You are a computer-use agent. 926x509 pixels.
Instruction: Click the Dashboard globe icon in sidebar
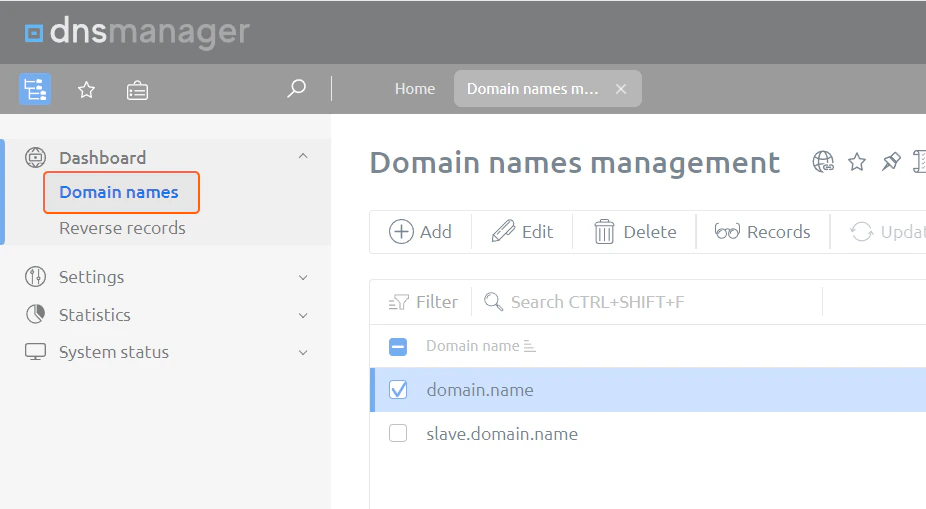(x=35, y=158)
